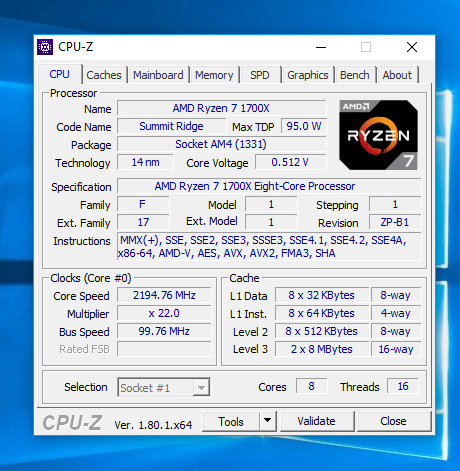Click the L1 Data value 8 x 32 KBytes
This screenshot has width=460, height=471.
321,295
